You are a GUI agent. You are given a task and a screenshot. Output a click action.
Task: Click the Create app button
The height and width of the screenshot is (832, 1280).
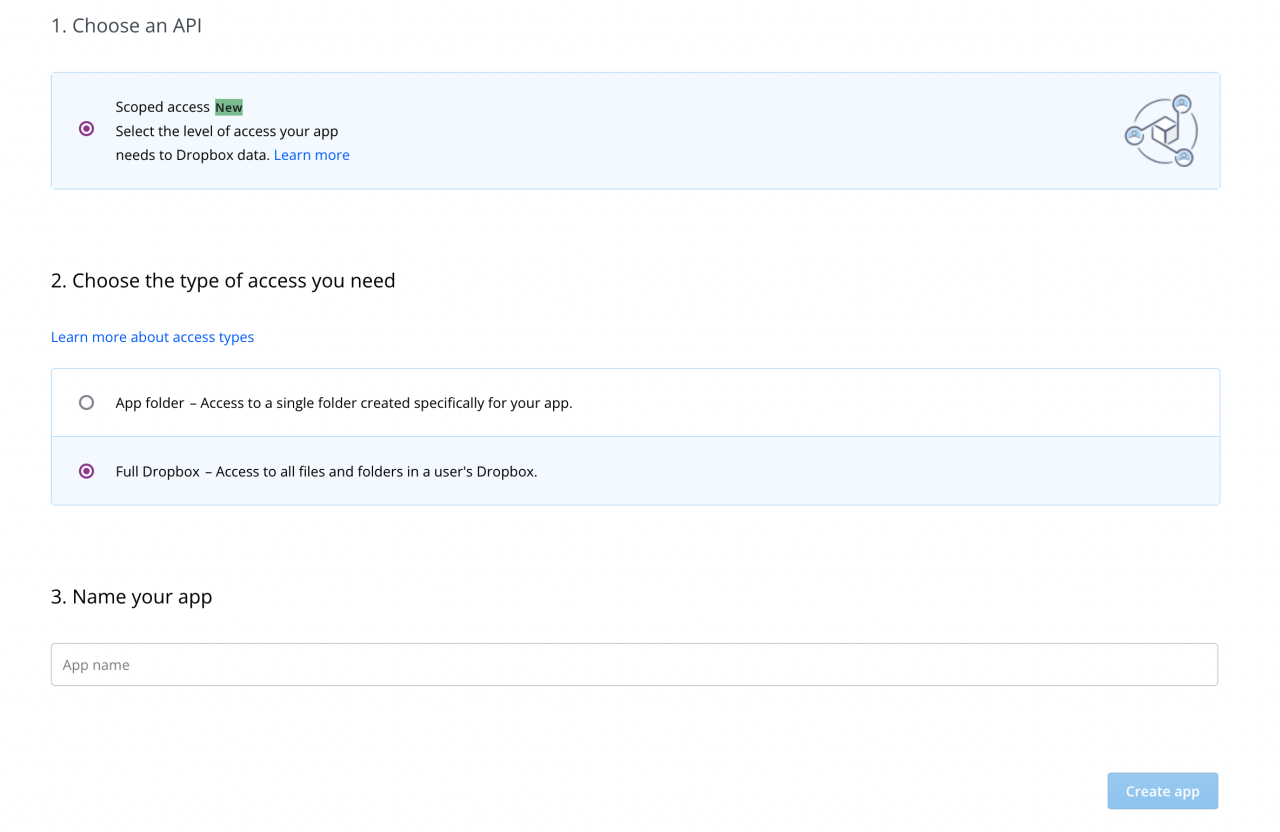(x=1162, y=791)
